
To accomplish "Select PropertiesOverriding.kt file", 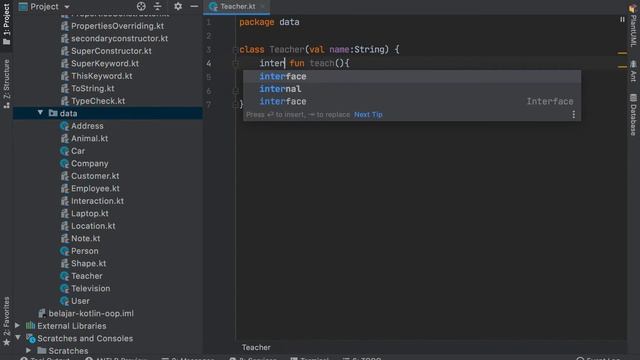I will (118, 26).
